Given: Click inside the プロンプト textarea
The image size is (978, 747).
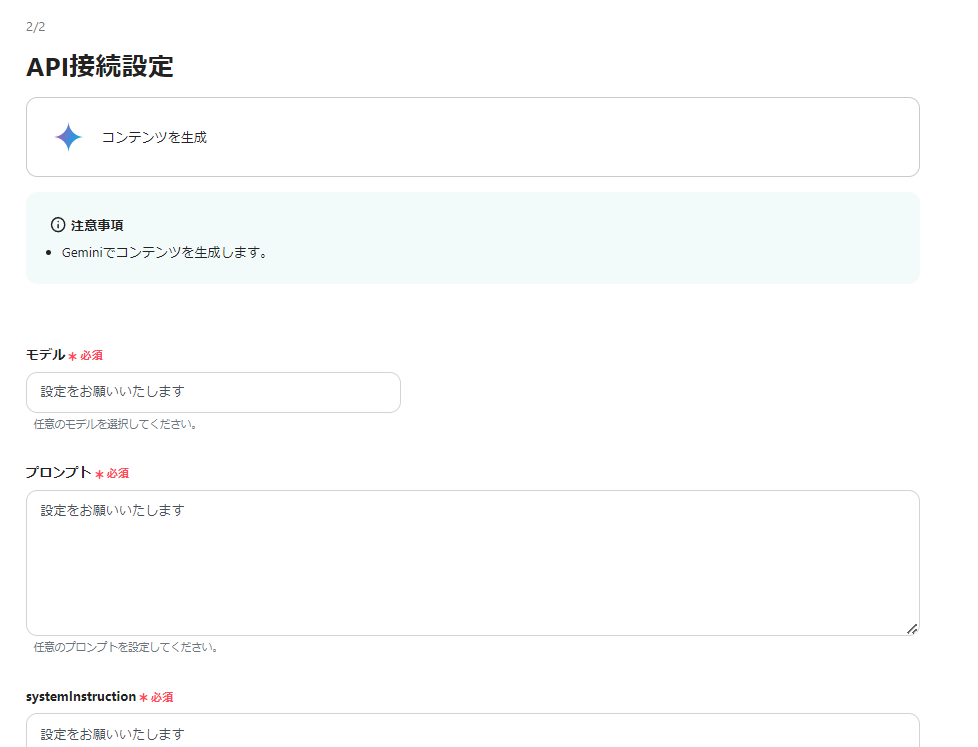Looking at the screenshot, I should (471, 560).
